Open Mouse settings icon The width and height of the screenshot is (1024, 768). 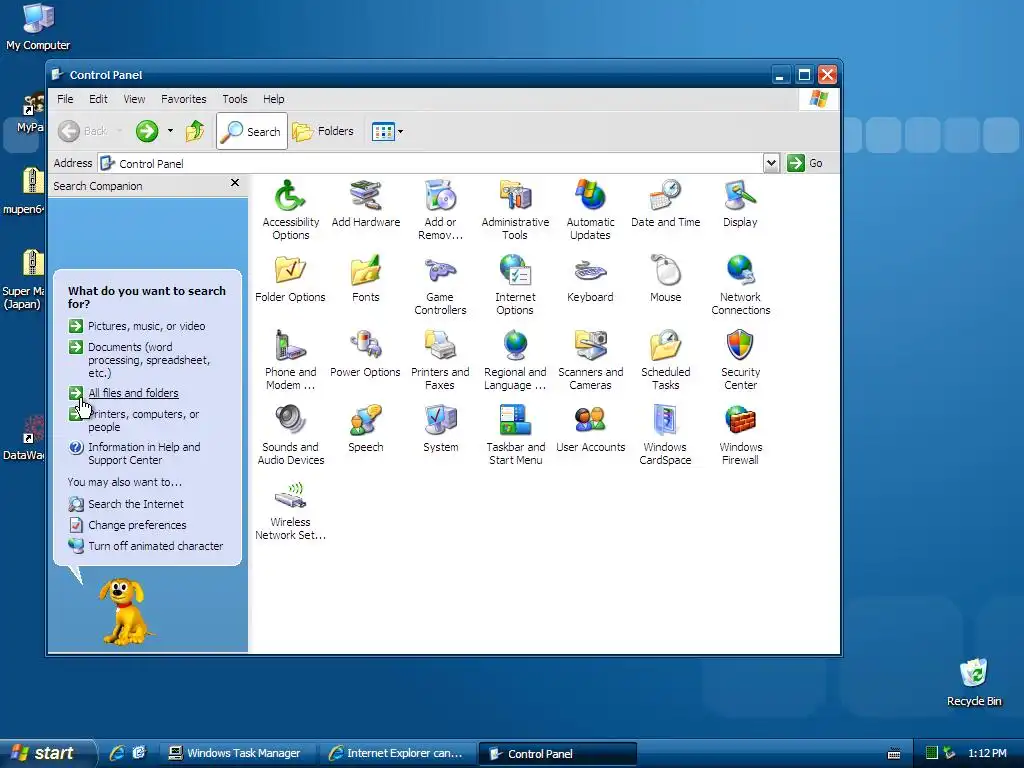(665, 279)
